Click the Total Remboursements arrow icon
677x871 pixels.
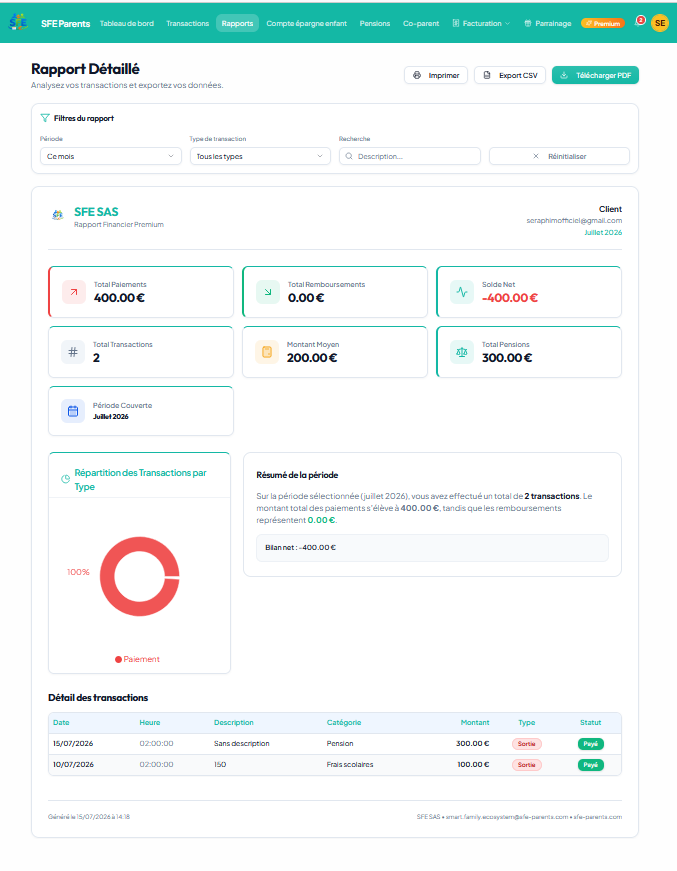pos(268,292)
